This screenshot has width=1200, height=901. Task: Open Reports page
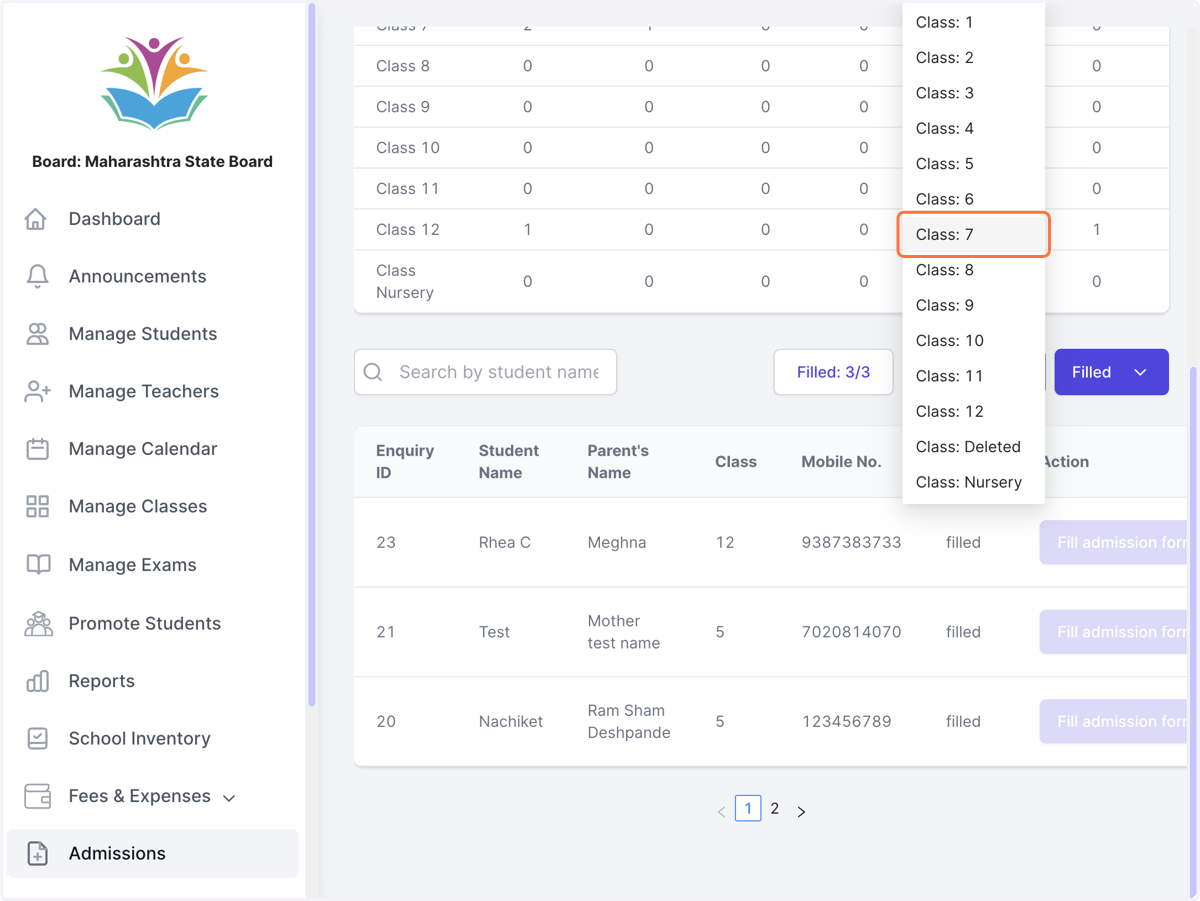tap(153, 681)
